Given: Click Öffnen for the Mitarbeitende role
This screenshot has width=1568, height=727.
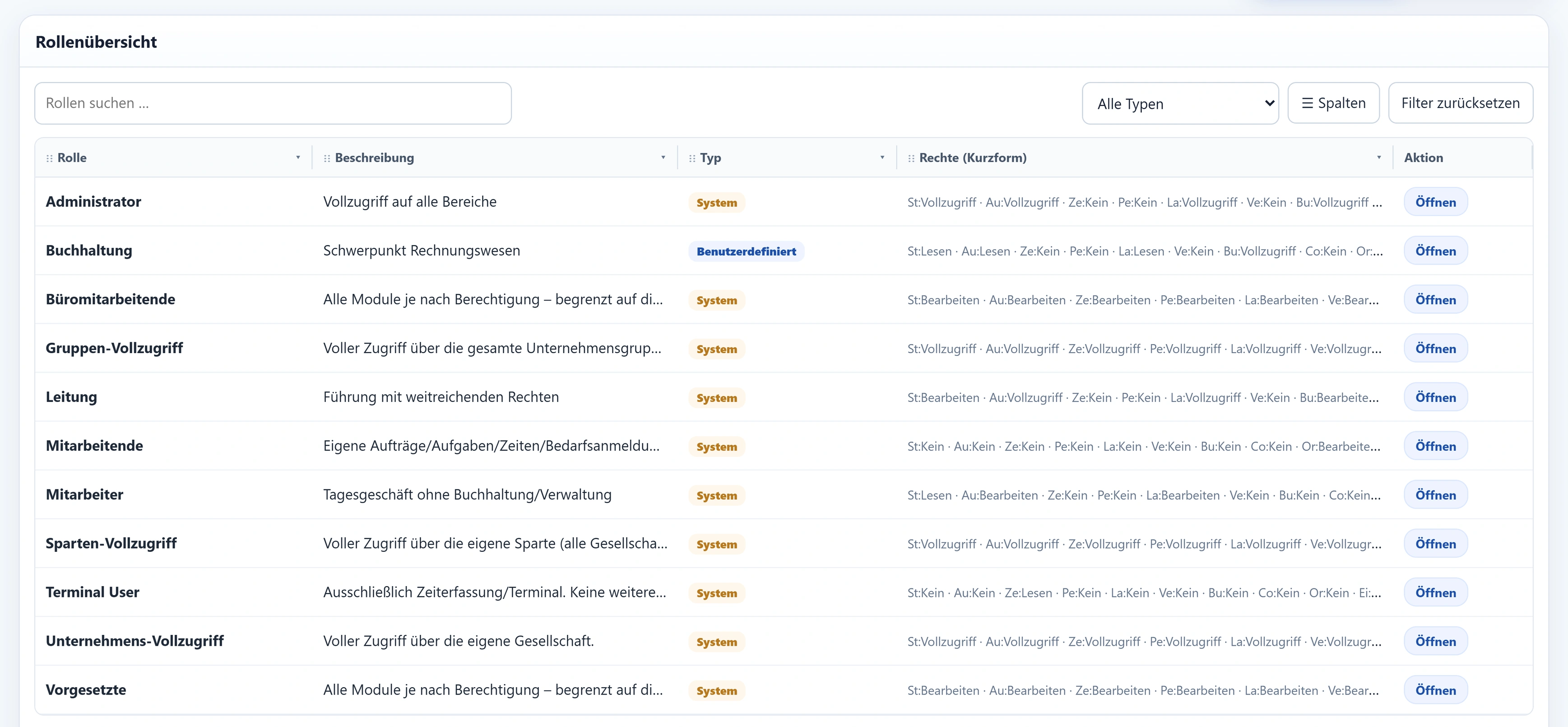Looking at the screenshot, I should click(1435, 446).
